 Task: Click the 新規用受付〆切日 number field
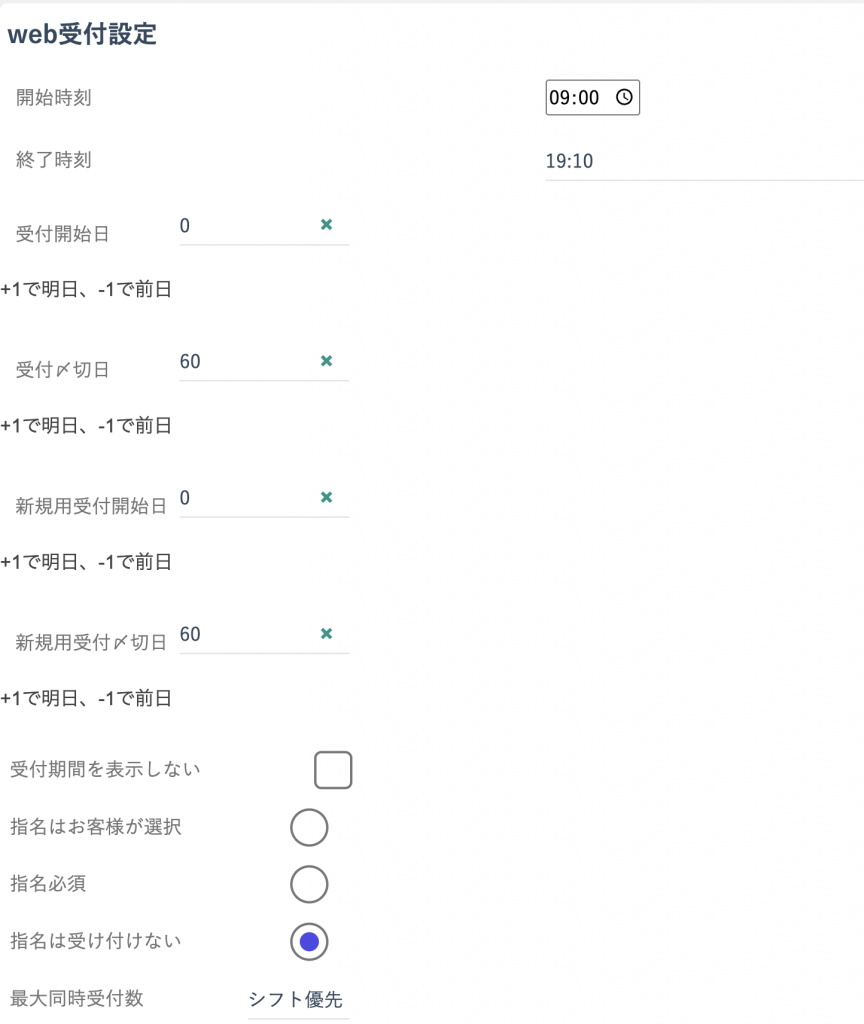tap(248, 635)
